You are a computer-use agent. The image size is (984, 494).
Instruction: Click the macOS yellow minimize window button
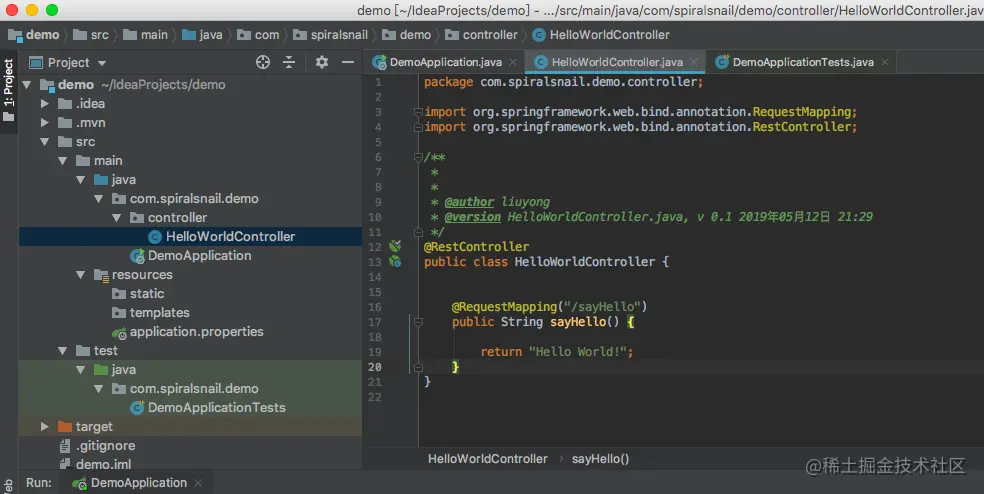click(32, 9)
